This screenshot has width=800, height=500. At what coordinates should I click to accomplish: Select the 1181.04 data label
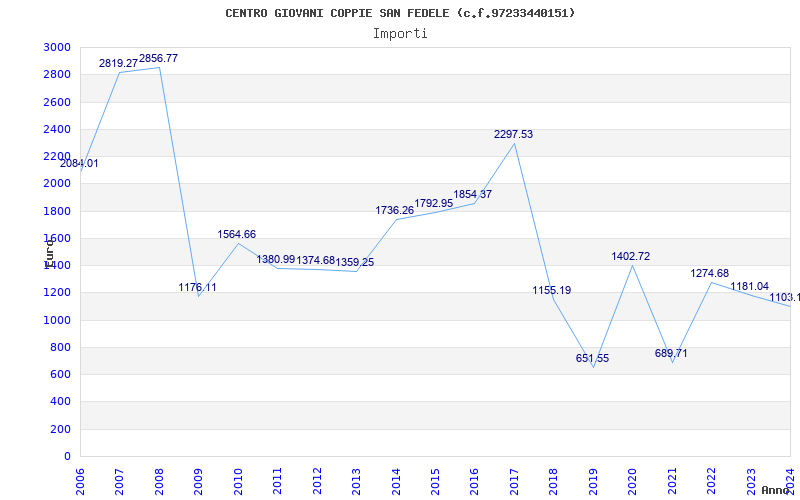[x=749, y=286]
